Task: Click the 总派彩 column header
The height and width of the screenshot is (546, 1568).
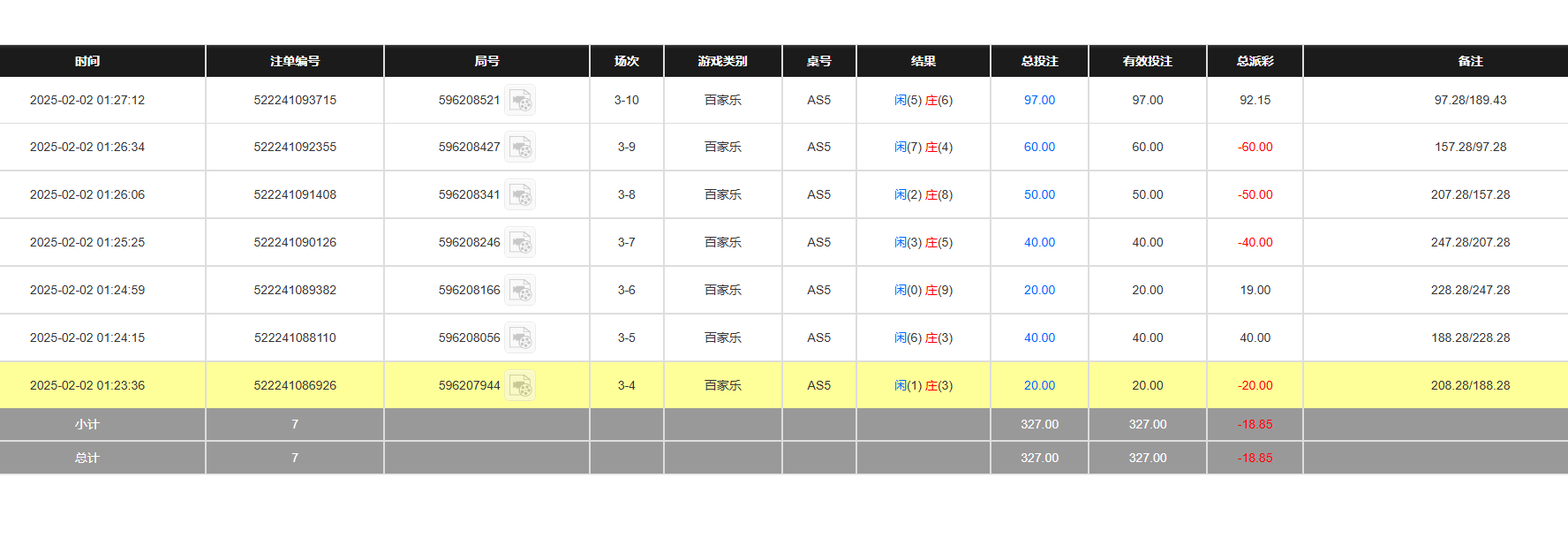Action: [x=1255, y=61]
